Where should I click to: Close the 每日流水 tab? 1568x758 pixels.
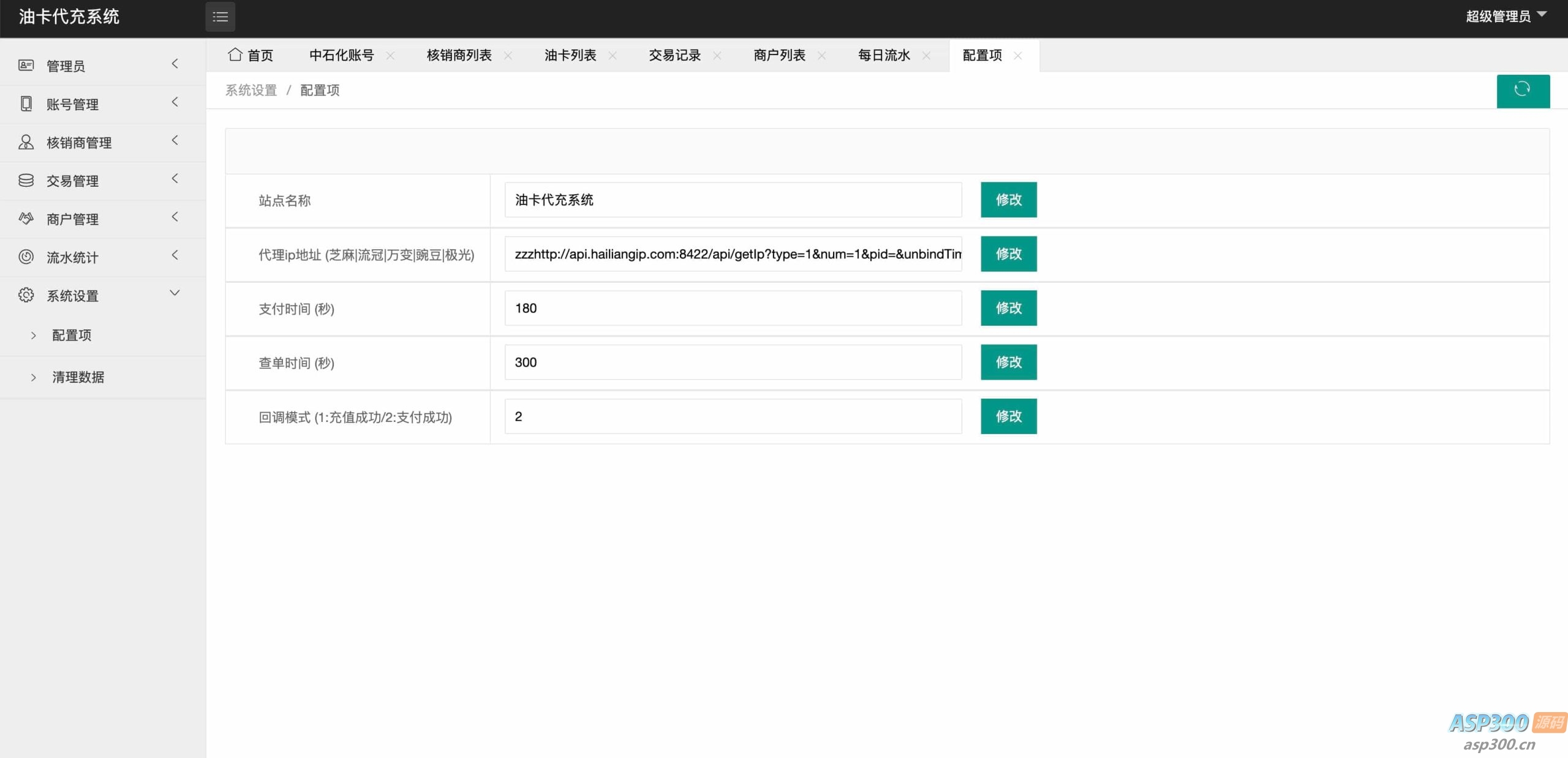point(926,56)
